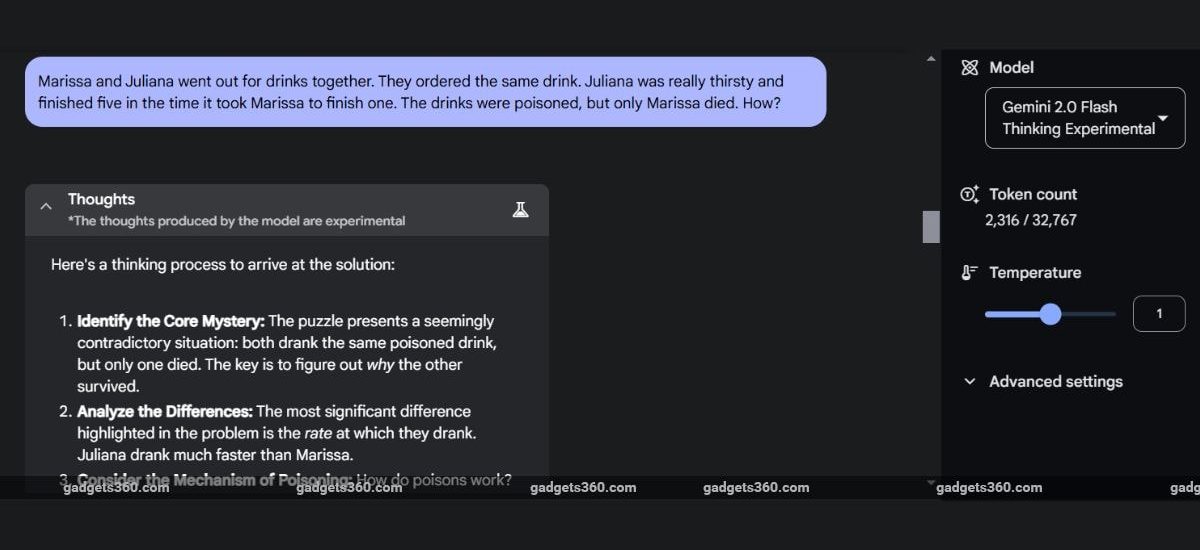Click the "Here's a thinking process" intro line

tap(223, 265)
